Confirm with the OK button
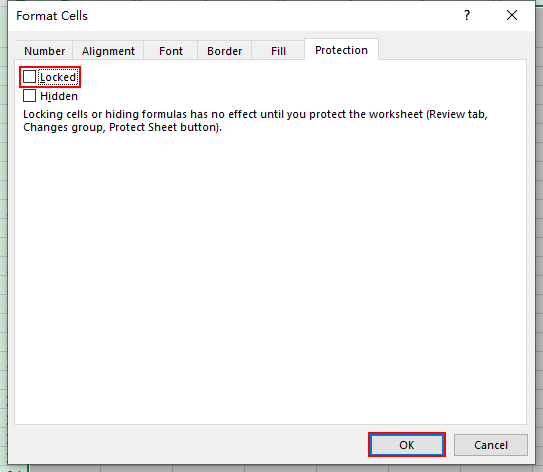 tap(407, 445)
